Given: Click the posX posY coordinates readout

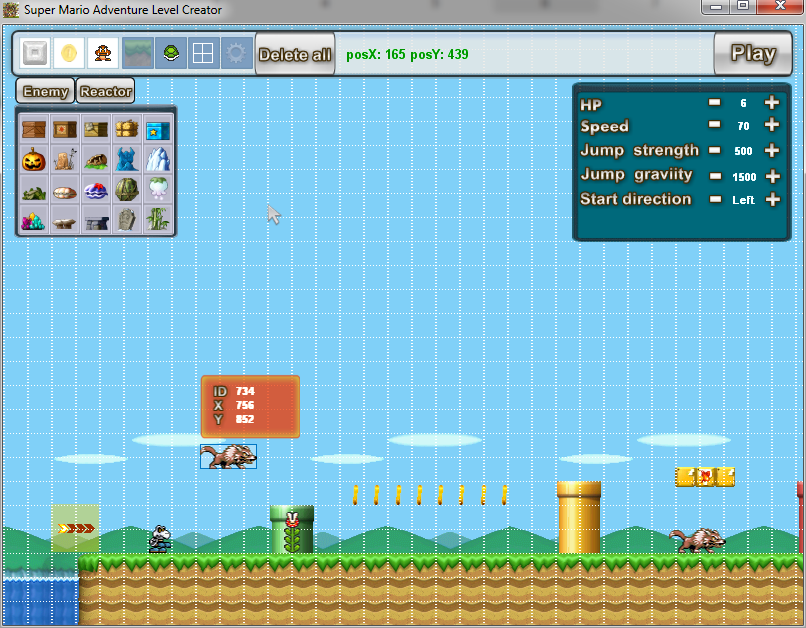Looking at the screenshot, I should (x=407, y=54).
